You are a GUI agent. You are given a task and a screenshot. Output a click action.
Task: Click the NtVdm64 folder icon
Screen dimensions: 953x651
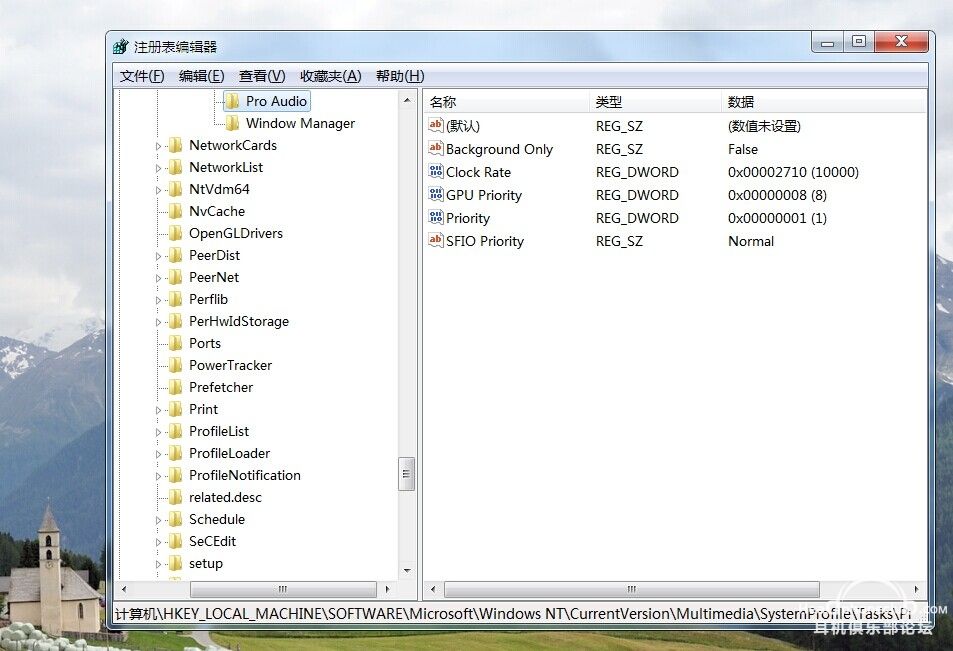click(x=176, y=189)
